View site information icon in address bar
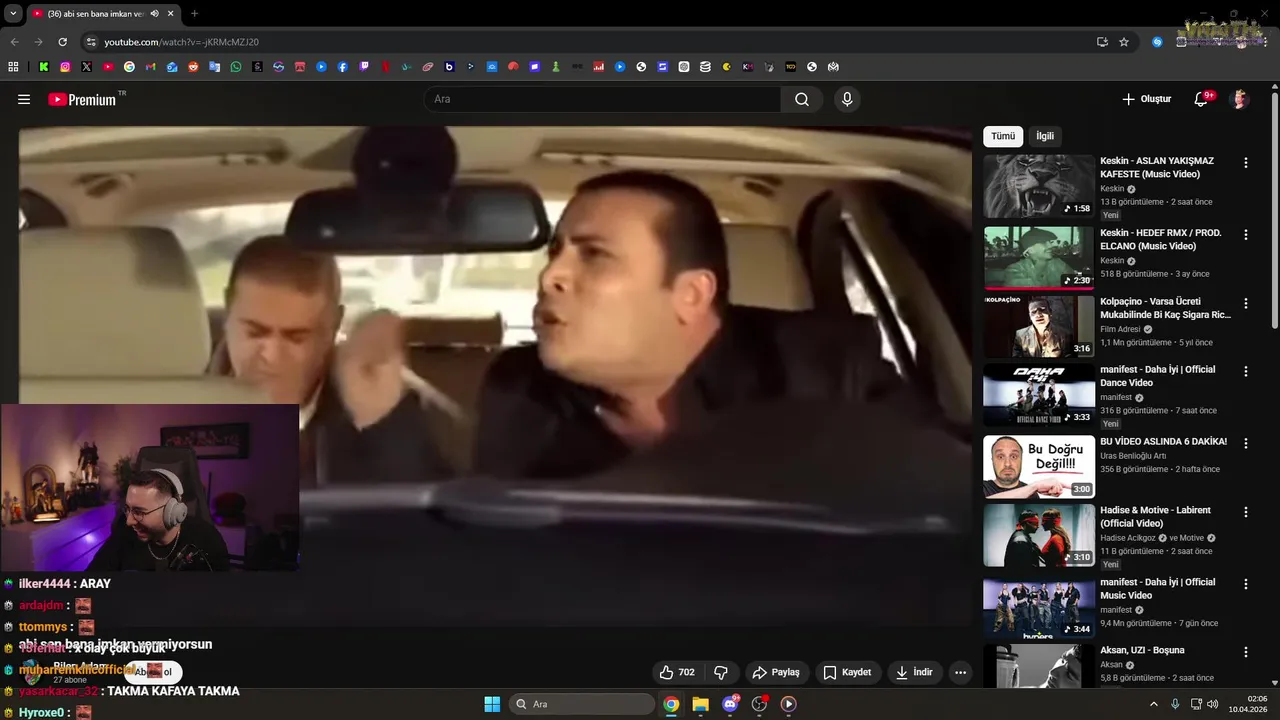The height and width of the screenshot is (720, 1280). pyautogui.click(x=91, y=42)
